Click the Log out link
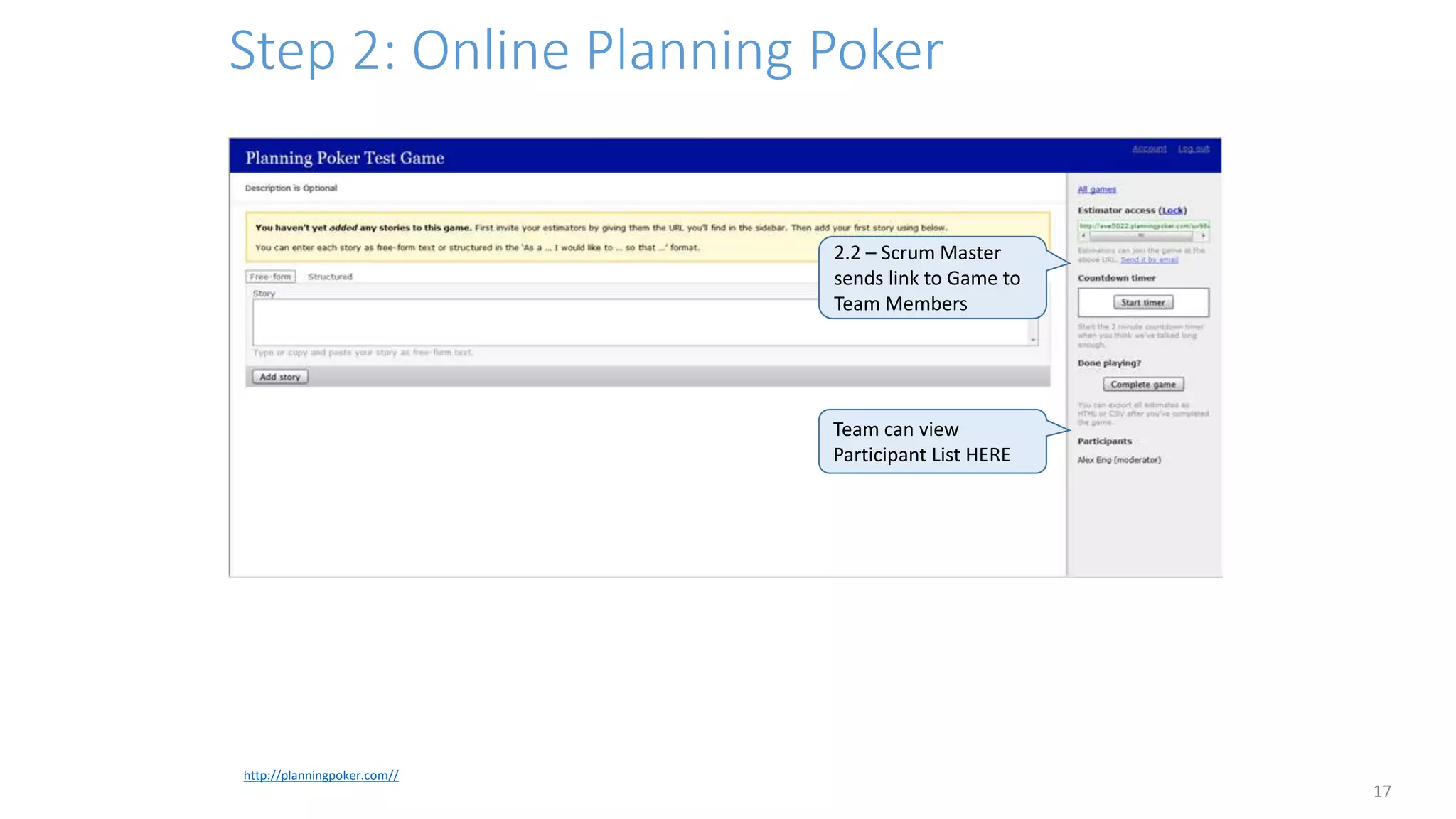This screenshot has width=1456, height=819. (x=1194, y=149)
